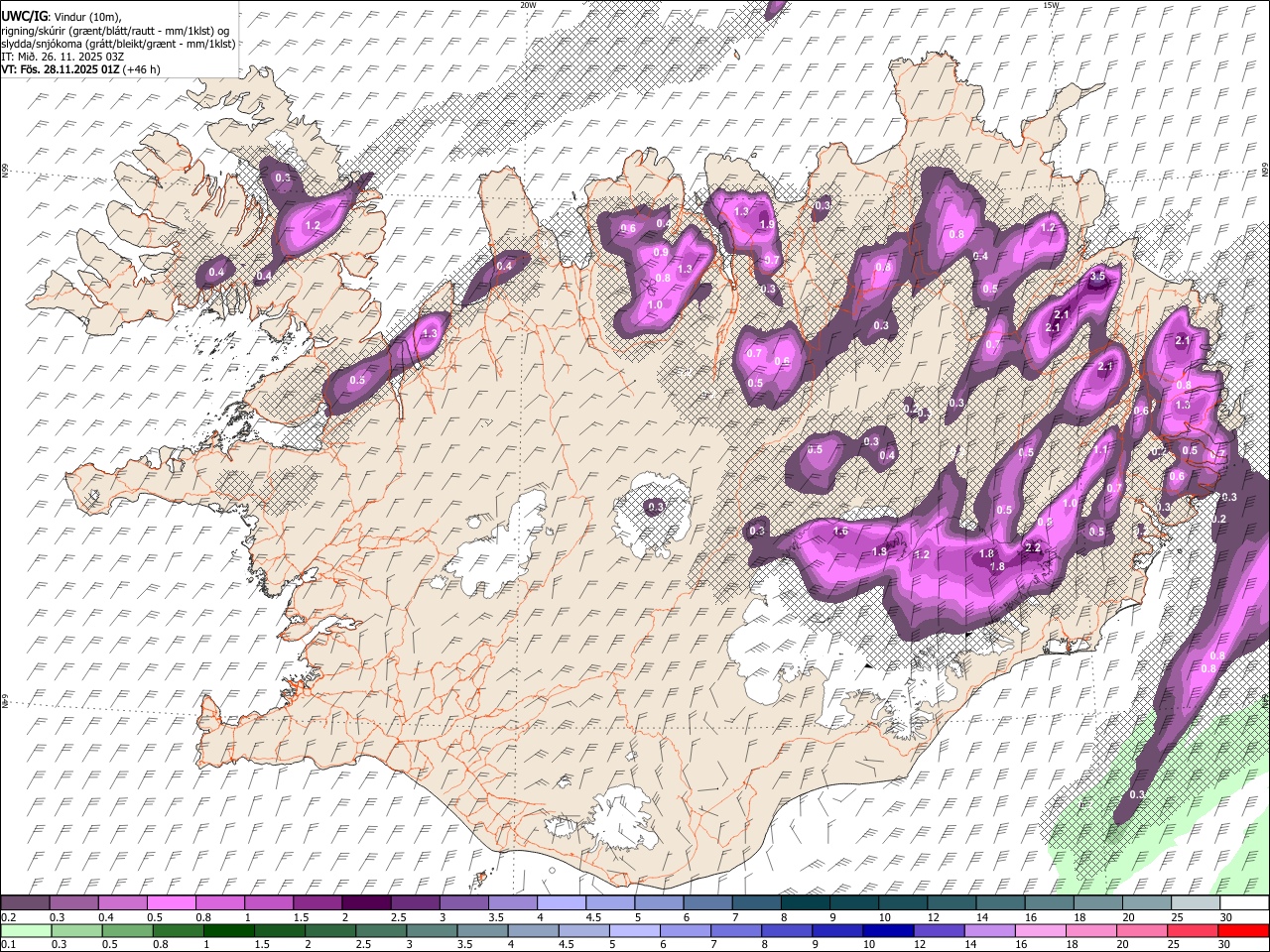Click the "20W" longitude label

click(x=528, y=5)
